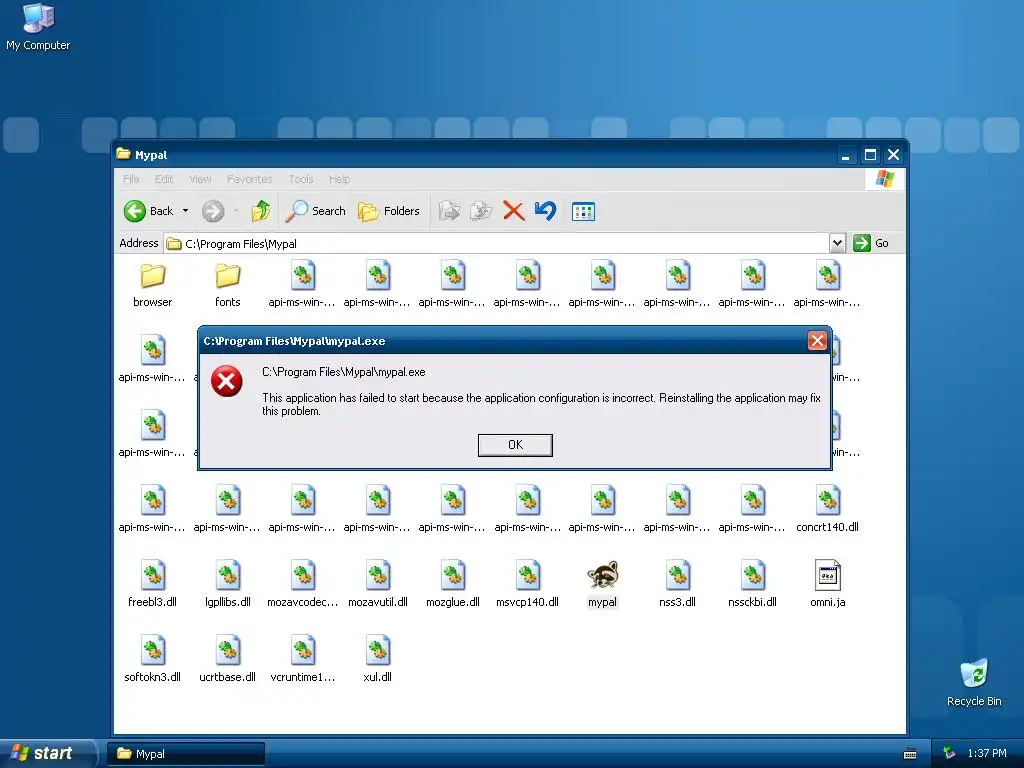The width and height of the screenshot is (1024, 768).
Task: Click the blue Undo toolbar icon
Action: (x=545, y=211)
